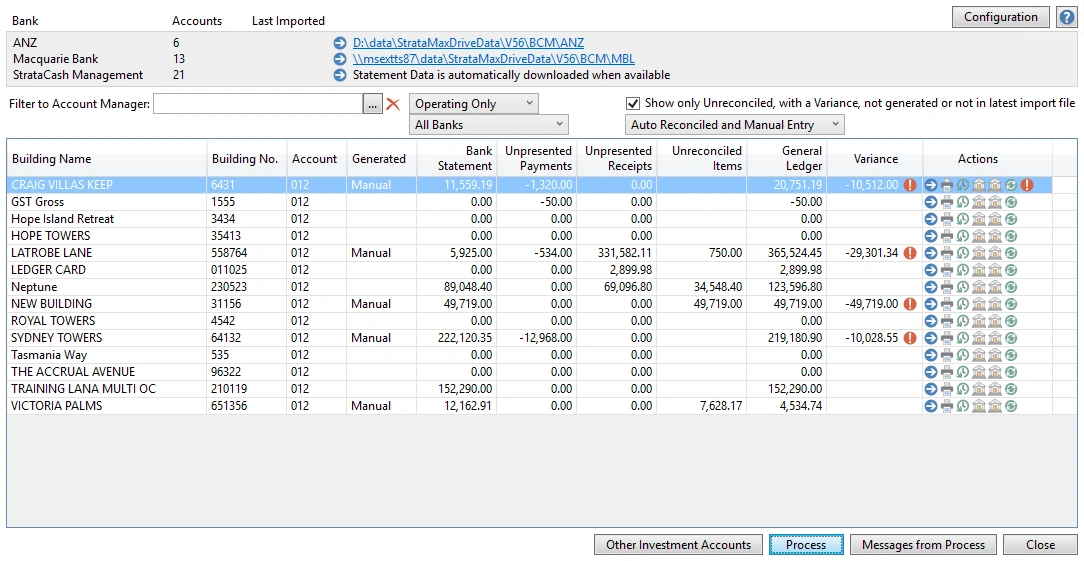
Task: Click the 34,548.40 unreconciled items value
Action: 716,287
